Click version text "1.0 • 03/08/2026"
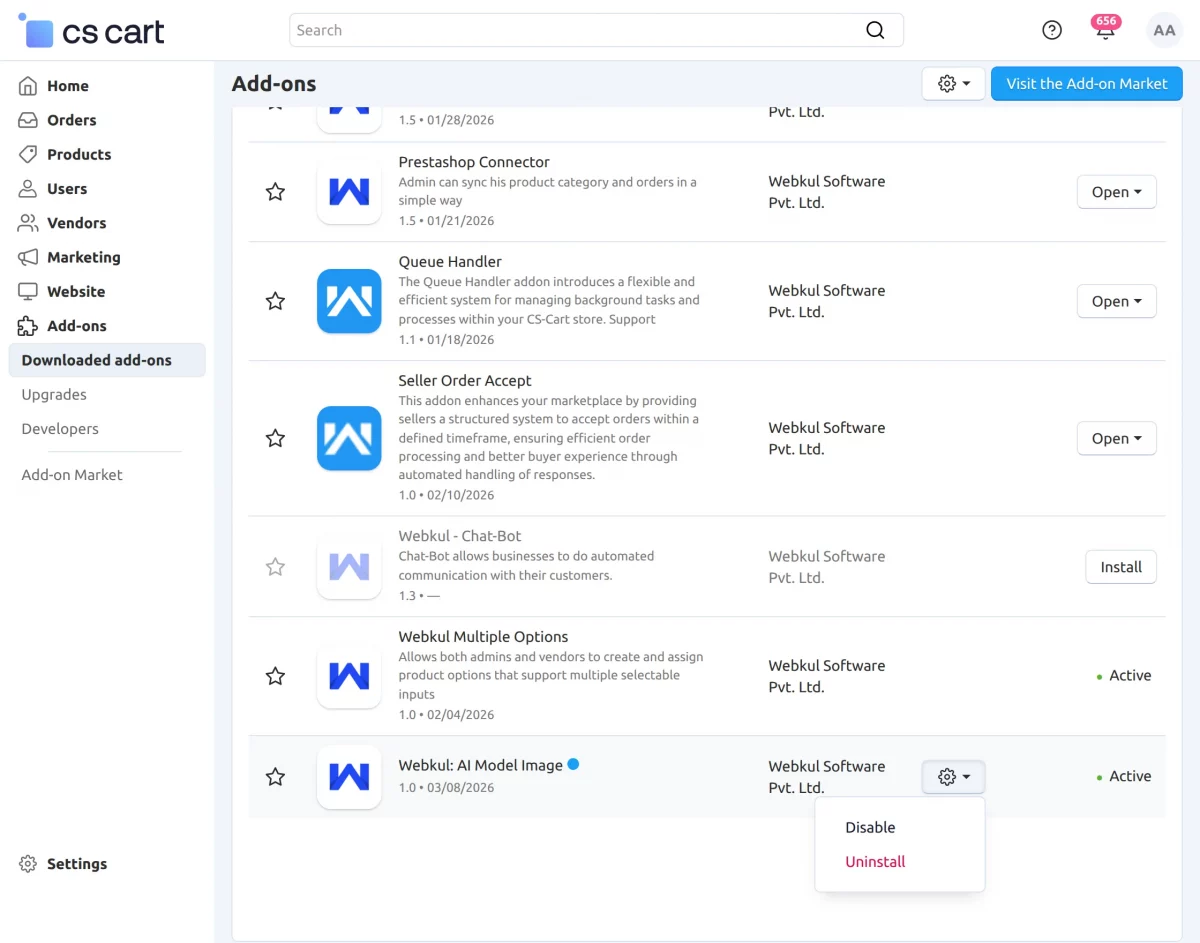 [446, 787]
